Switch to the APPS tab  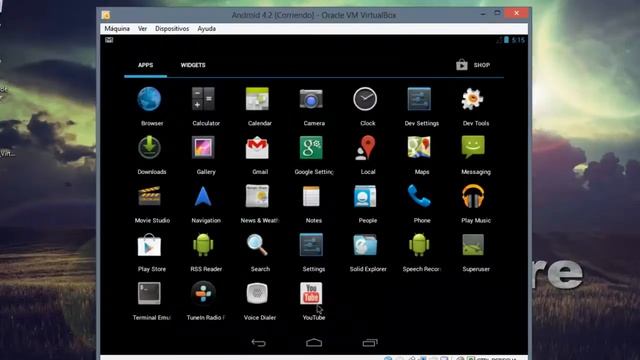coord(145,65)
